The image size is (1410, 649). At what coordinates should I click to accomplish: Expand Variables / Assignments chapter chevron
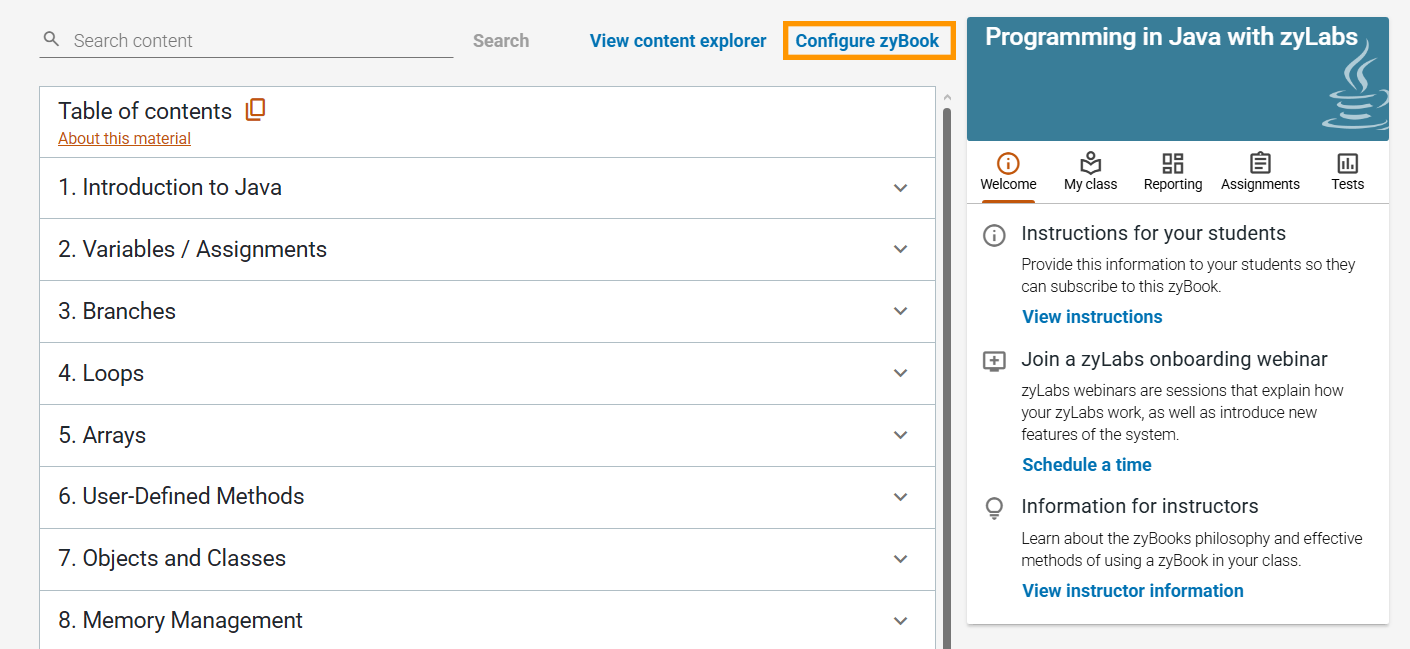(x=900, y=250)
